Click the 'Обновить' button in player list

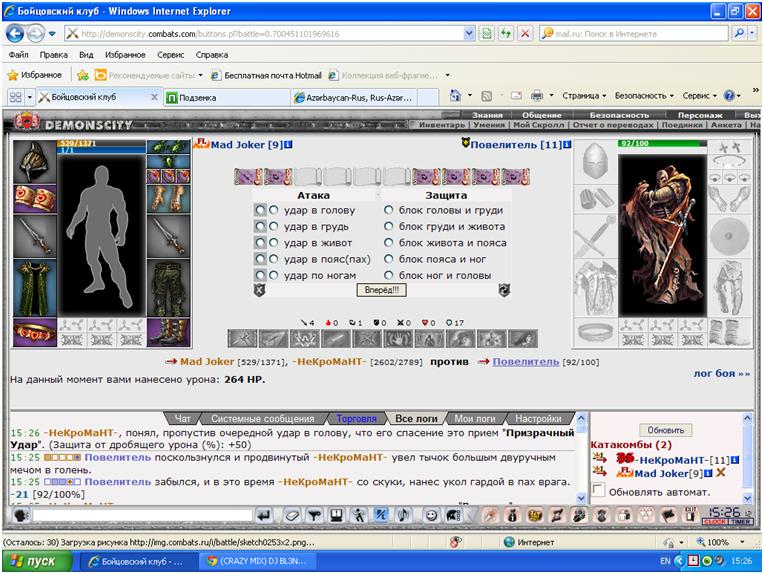click(x=666, y=430)
